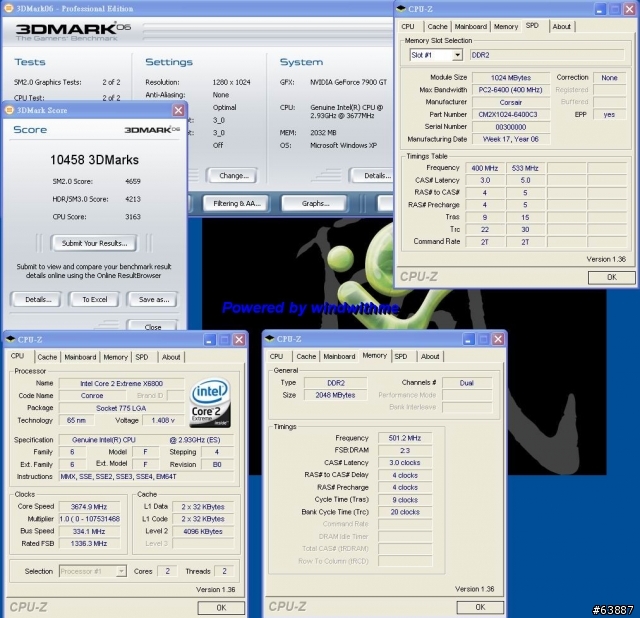
Task: Open Memory tab in SPD window
Action: pyautogui.click(x=506, y=27)
